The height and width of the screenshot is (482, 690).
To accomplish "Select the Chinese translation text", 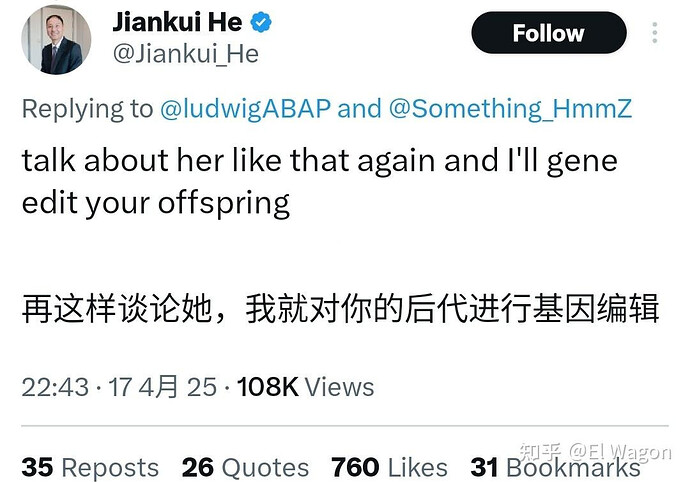I will pos(340,309).
